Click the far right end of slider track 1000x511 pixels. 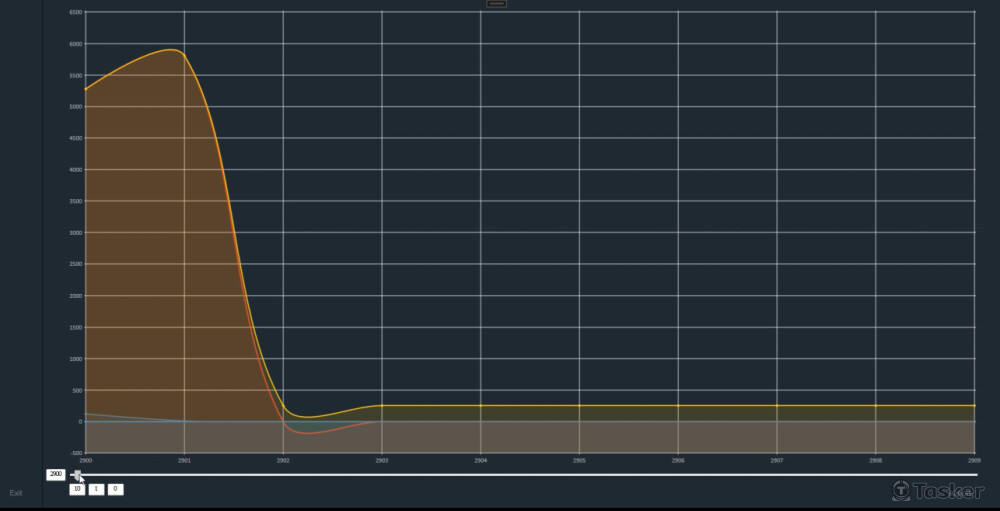(x=976, y=475)
